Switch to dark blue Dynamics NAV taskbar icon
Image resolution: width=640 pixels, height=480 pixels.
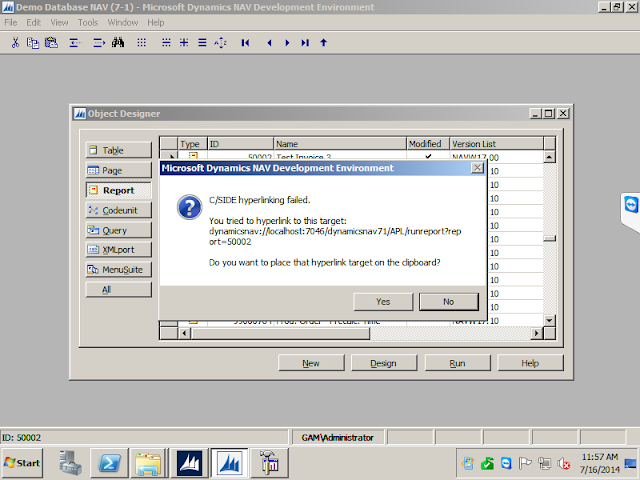(x=189, y=463)
